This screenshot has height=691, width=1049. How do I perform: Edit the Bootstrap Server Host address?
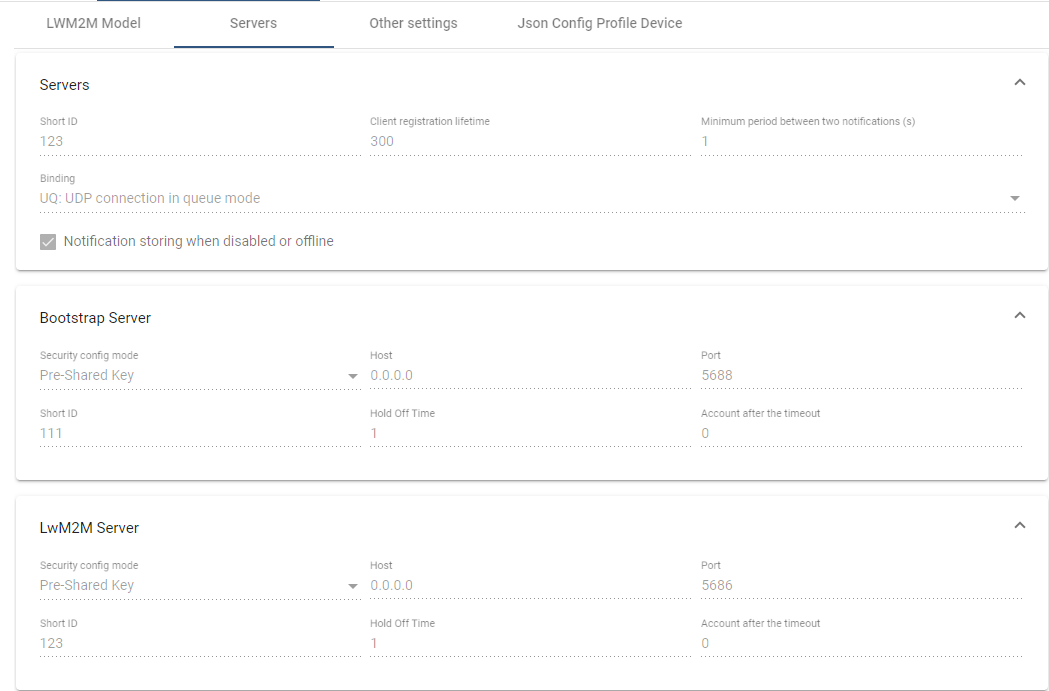(x=450, y=375)
